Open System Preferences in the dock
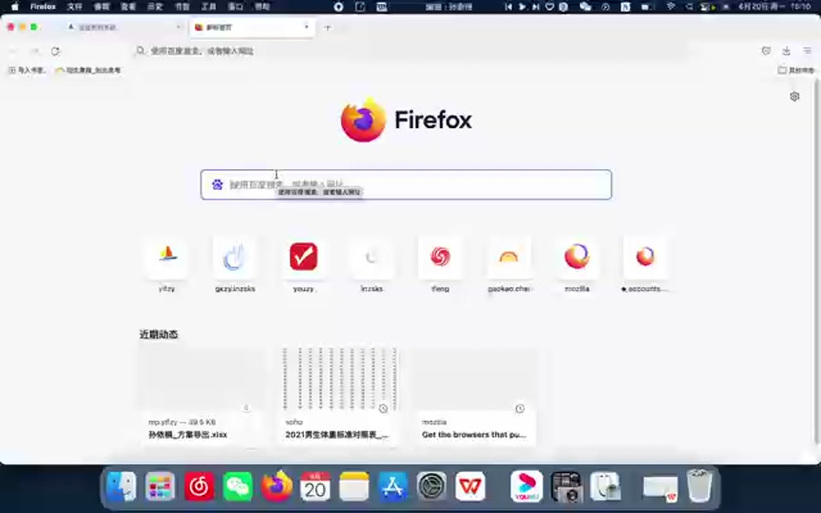The image size is (821, 513). point(431,487)
